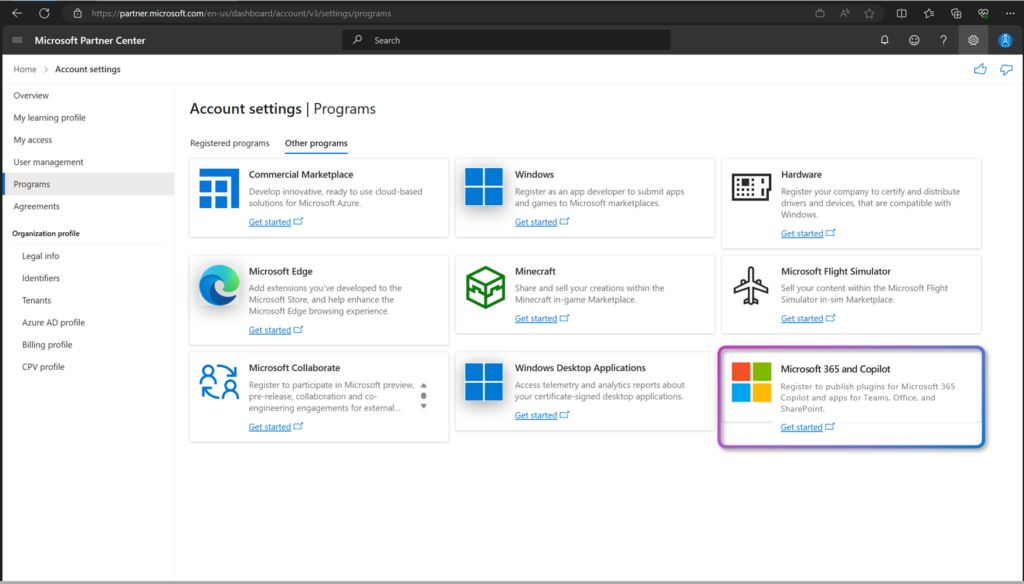Click the Minecraft Creeper icon
1024x584 pixels.
coord(484,285)
